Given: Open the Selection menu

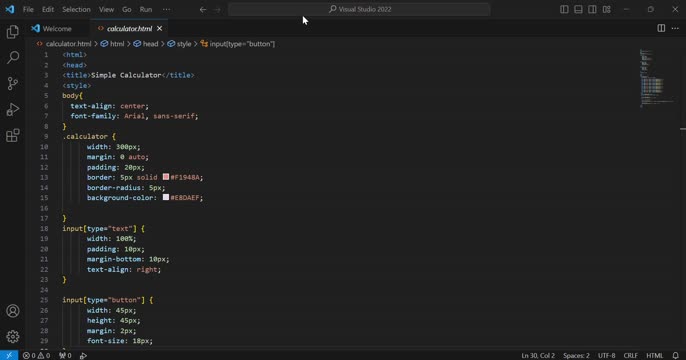Looking at the screenshot, I should coord(76,9).
